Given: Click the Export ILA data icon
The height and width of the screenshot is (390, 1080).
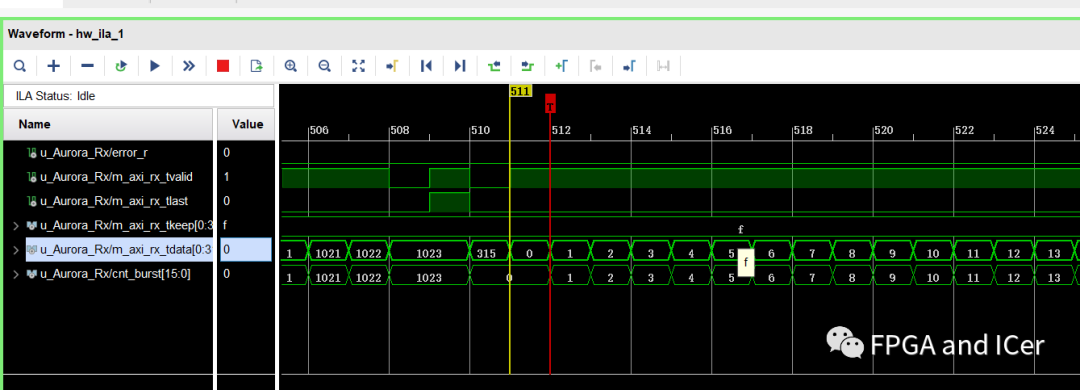Looking at the screenshot, I should 256,66.
